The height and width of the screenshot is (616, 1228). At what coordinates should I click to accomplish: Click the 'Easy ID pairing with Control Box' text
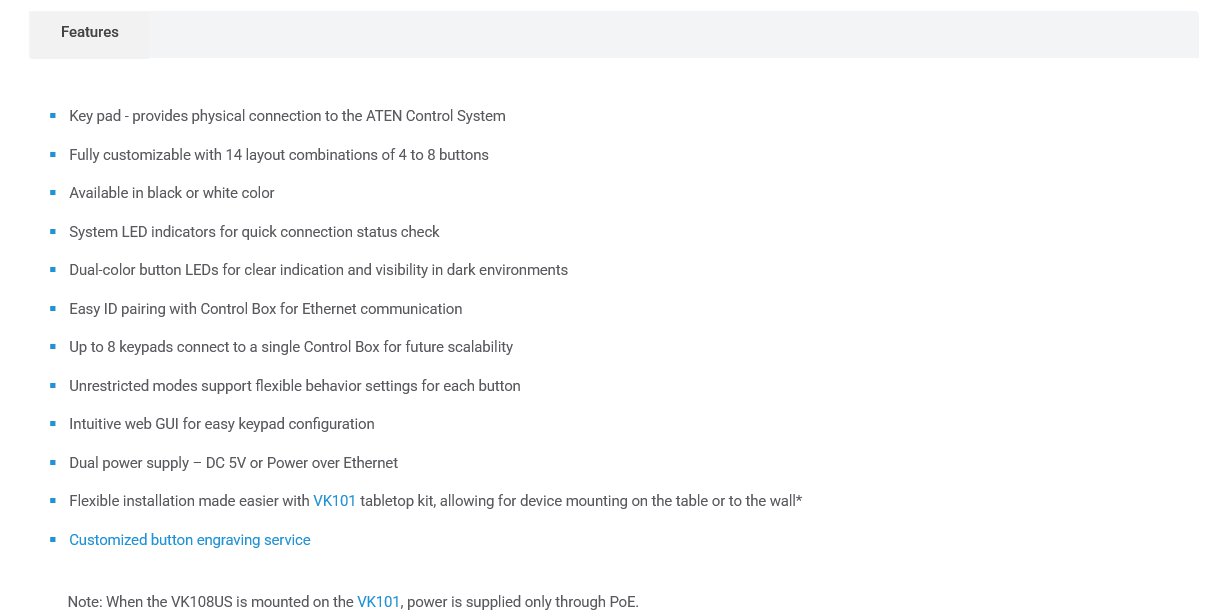pos(265,309)
